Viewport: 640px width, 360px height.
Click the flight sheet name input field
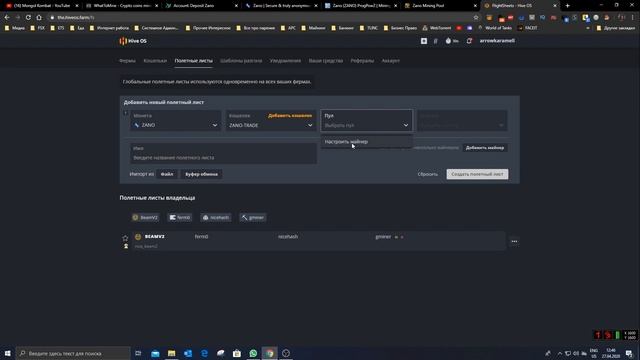[223, 153]
